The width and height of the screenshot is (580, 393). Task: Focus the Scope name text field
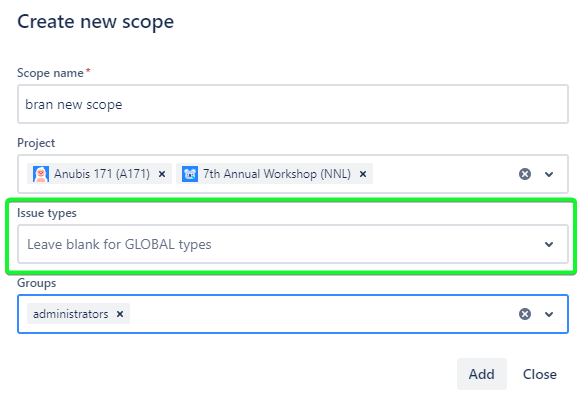pyautogui.click(x=293, y=104)
